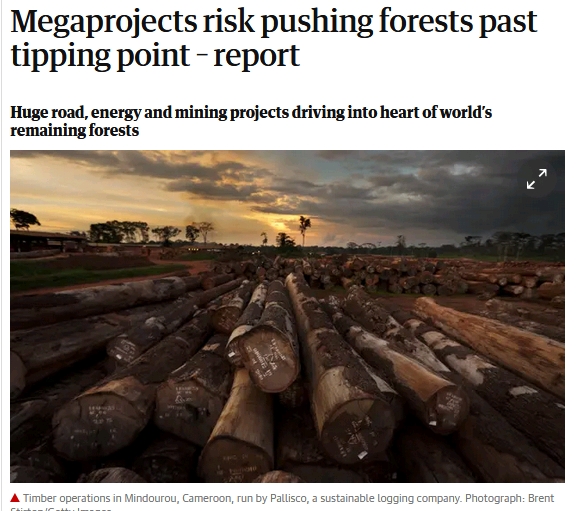Click the word 'Mindourou' in the caption
This screenshot has width=581, height=511.
150,498
